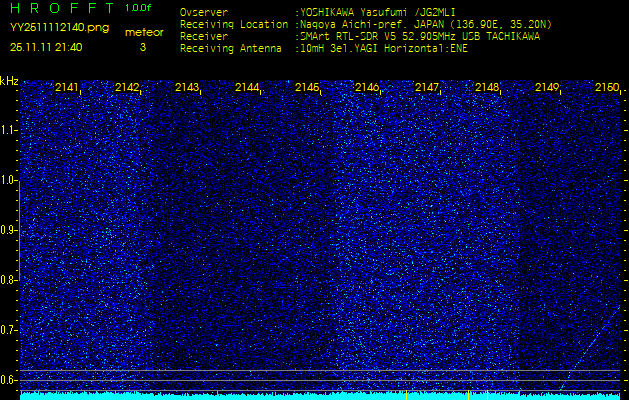
Task: Click the Receiving Antenna label
Action: point(231,49)
